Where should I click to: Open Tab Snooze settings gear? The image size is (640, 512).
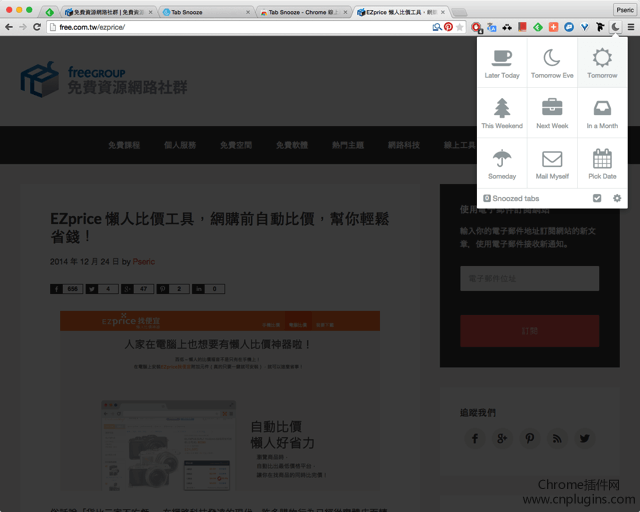[x=617, y=198]
